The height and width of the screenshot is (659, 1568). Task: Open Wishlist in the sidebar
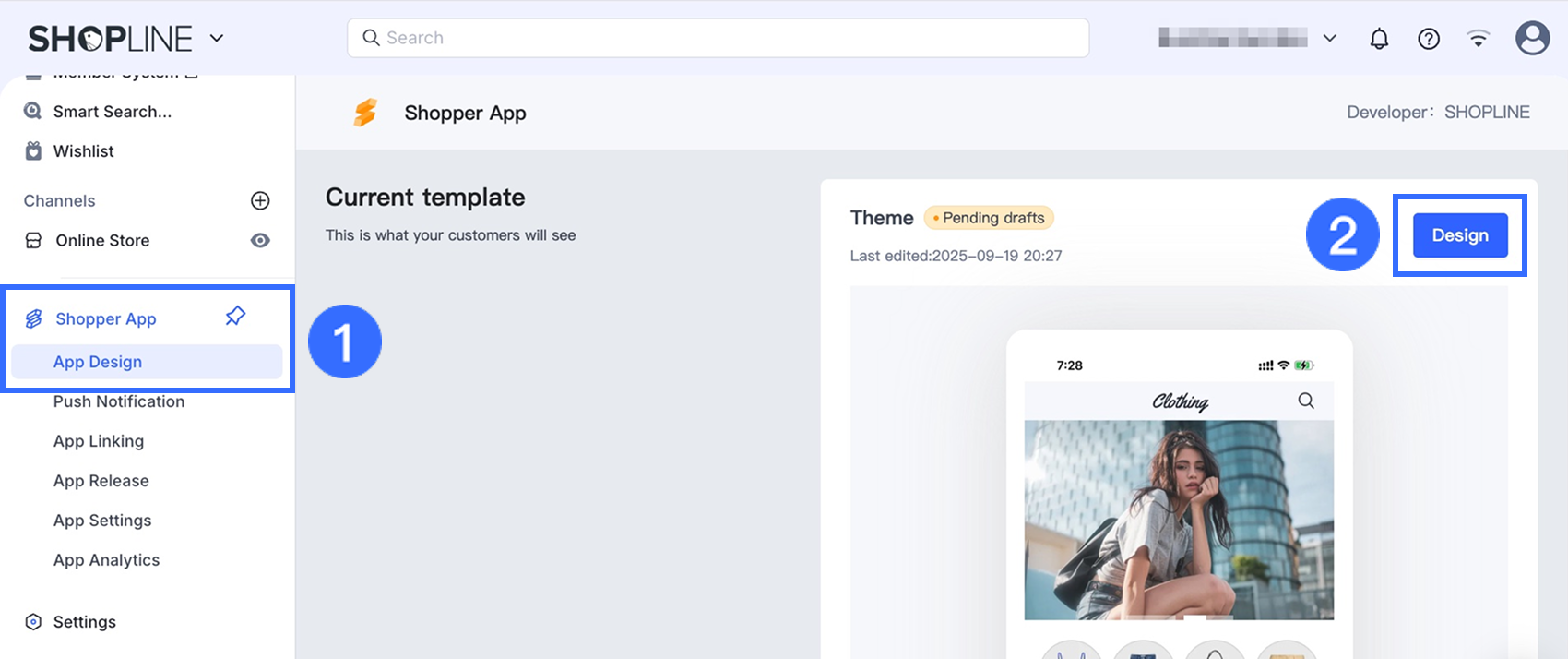tap(83, 151)
